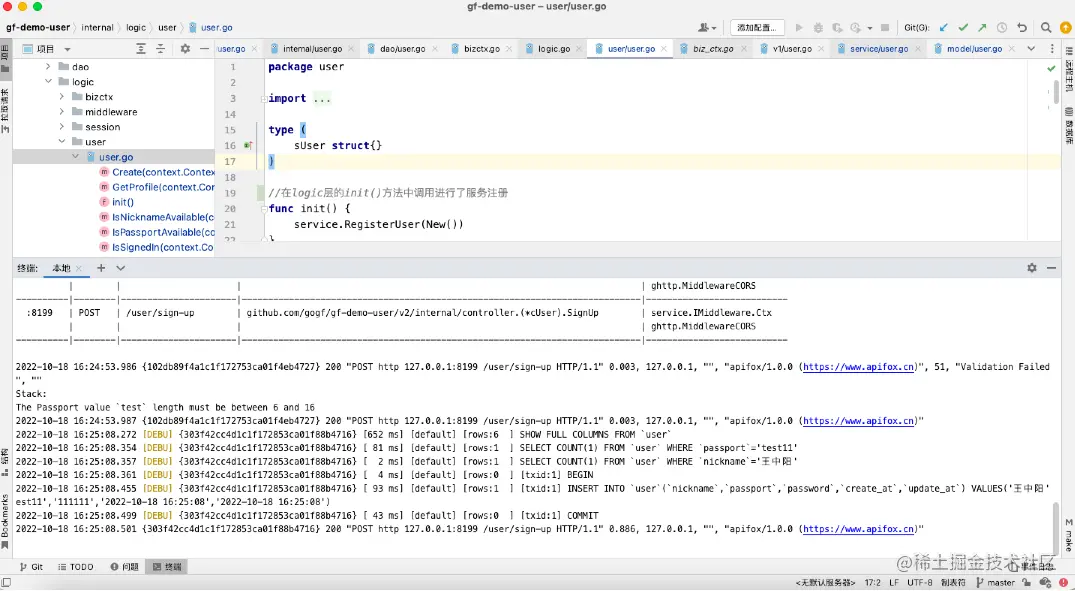Open the editor tabs more-options menu
This screenshot has height=591, width=1075.
pos(1052,49)
